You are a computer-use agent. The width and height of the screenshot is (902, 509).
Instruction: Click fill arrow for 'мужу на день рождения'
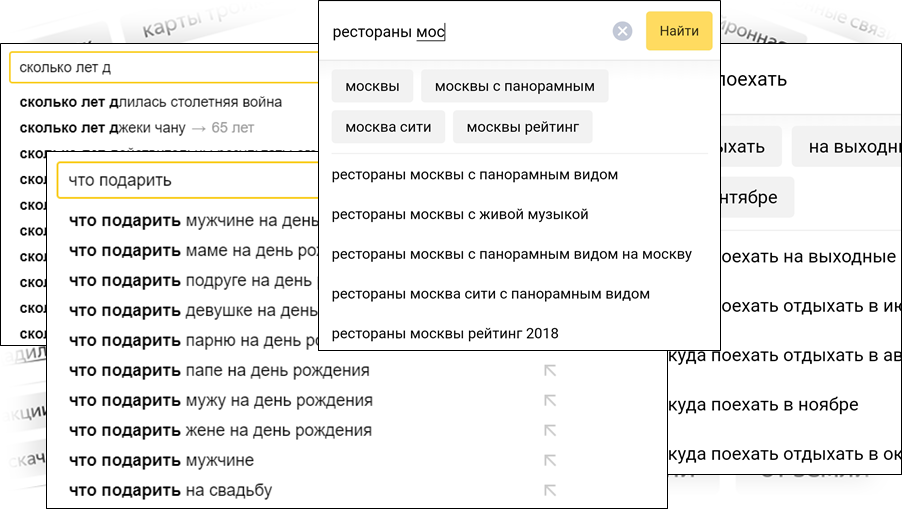click(x=550, y=400)
